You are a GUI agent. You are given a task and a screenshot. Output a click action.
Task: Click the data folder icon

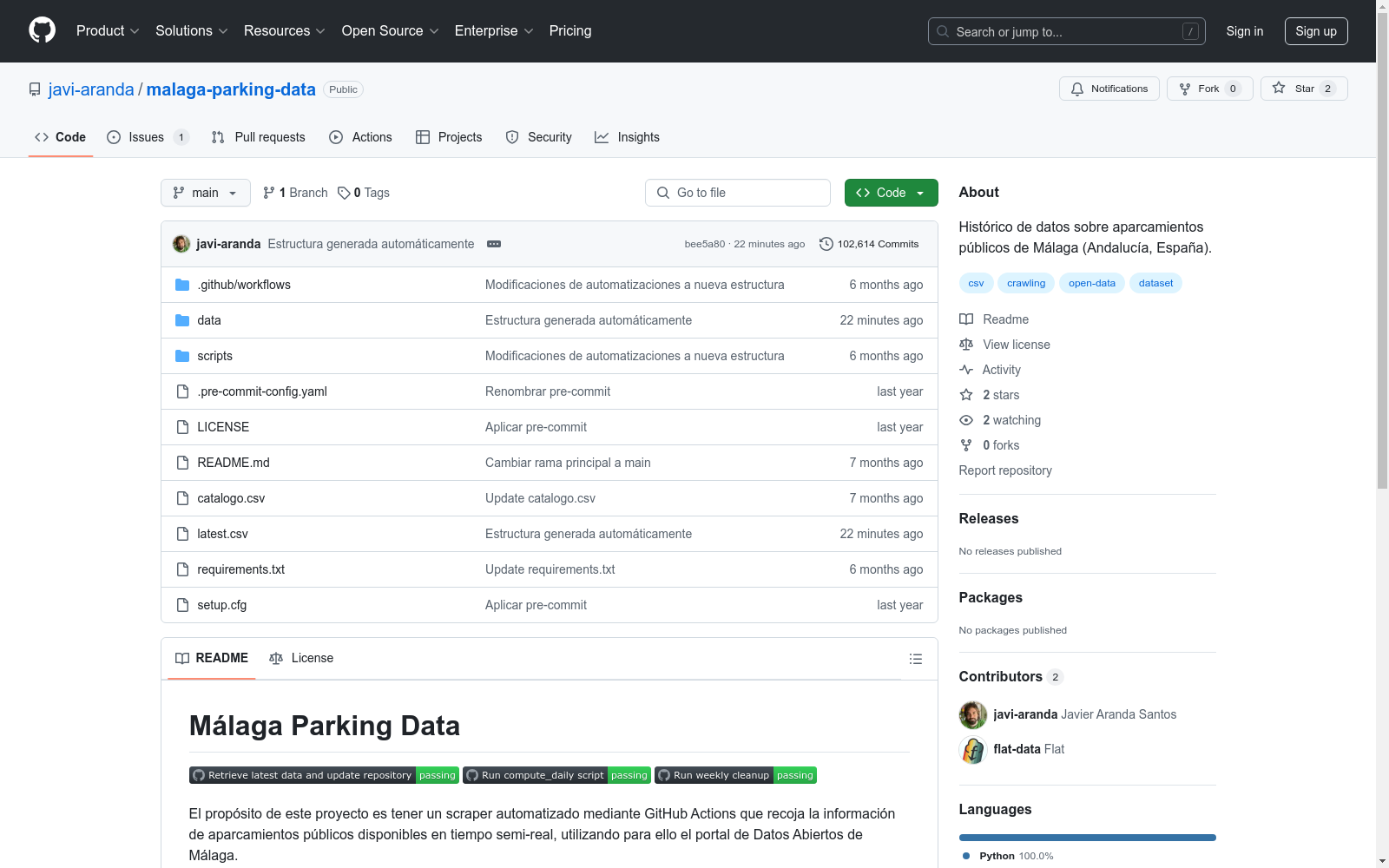pos(182,320)
